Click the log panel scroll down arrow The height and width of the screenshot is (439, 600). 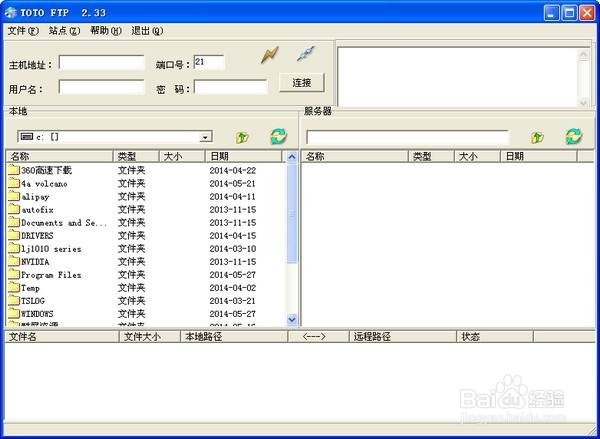click(x=584, y=102)
